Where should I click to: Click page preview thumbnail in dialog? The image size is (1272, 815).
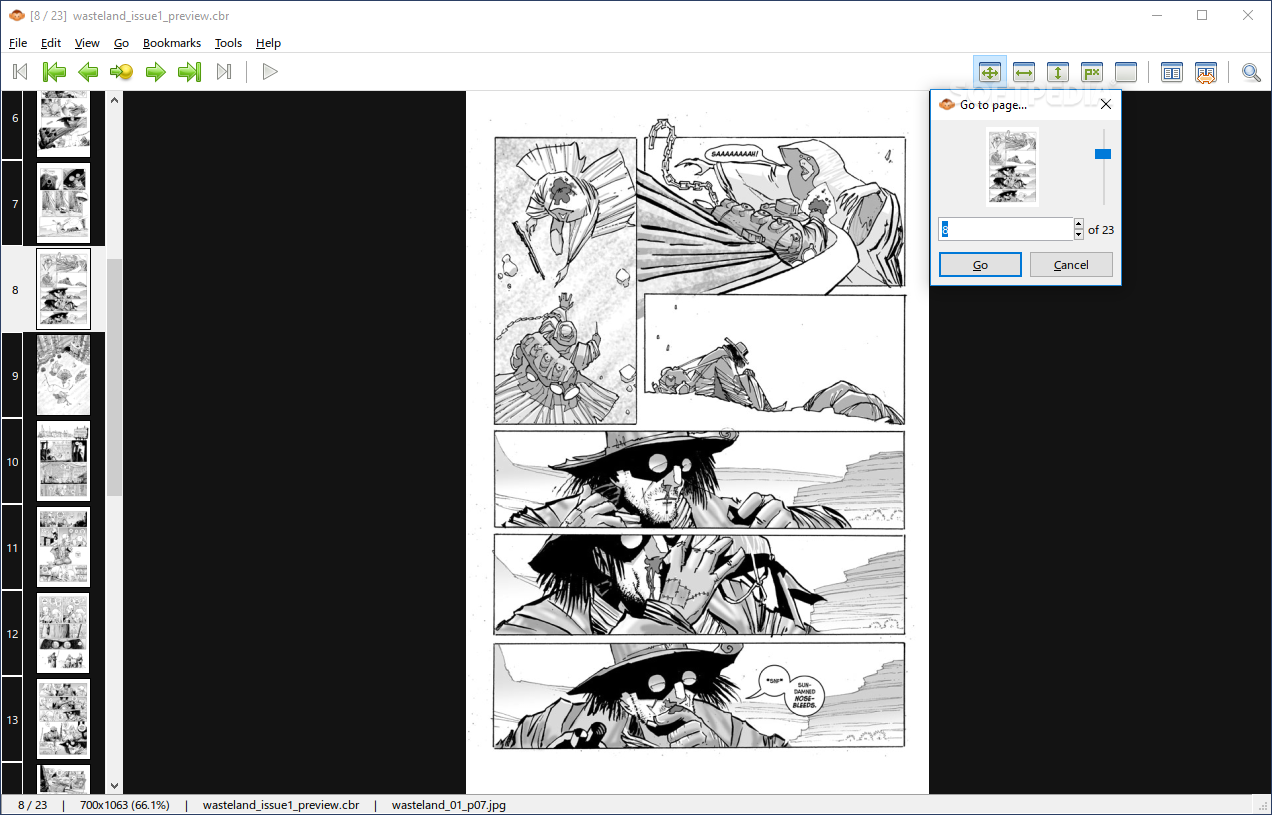coord(1012,167)
